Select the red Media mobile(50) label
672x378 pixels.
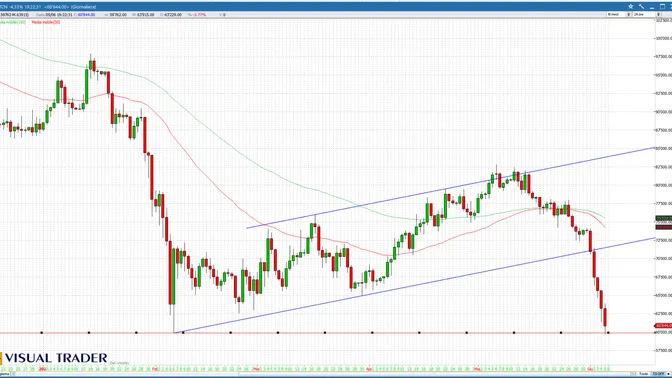tap(46, 22)
